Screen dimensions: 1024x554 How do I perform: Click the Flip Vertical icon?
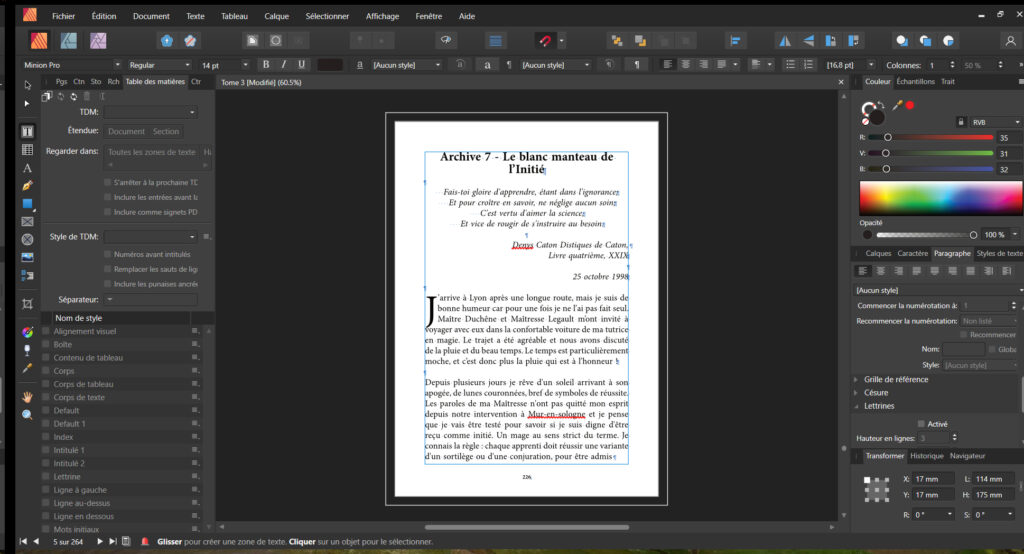tap(808, 41)
